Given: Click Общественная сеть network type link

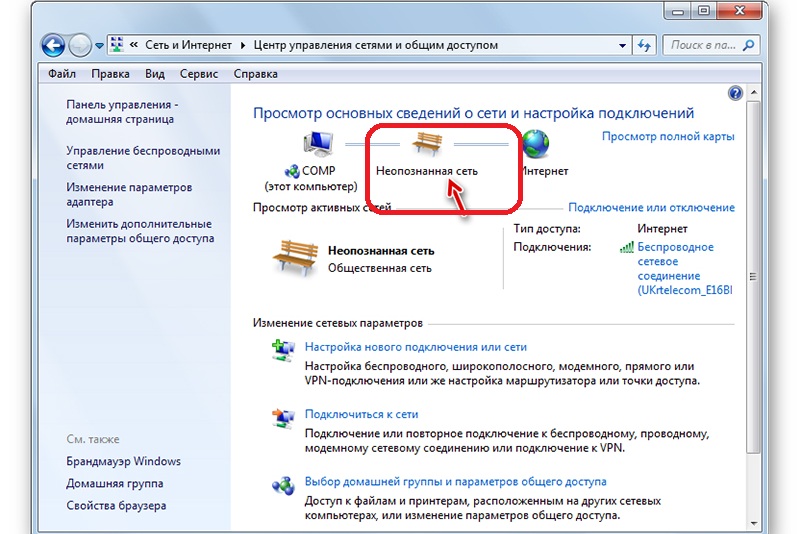Looking at the screenshot, I should coord(380,268).
